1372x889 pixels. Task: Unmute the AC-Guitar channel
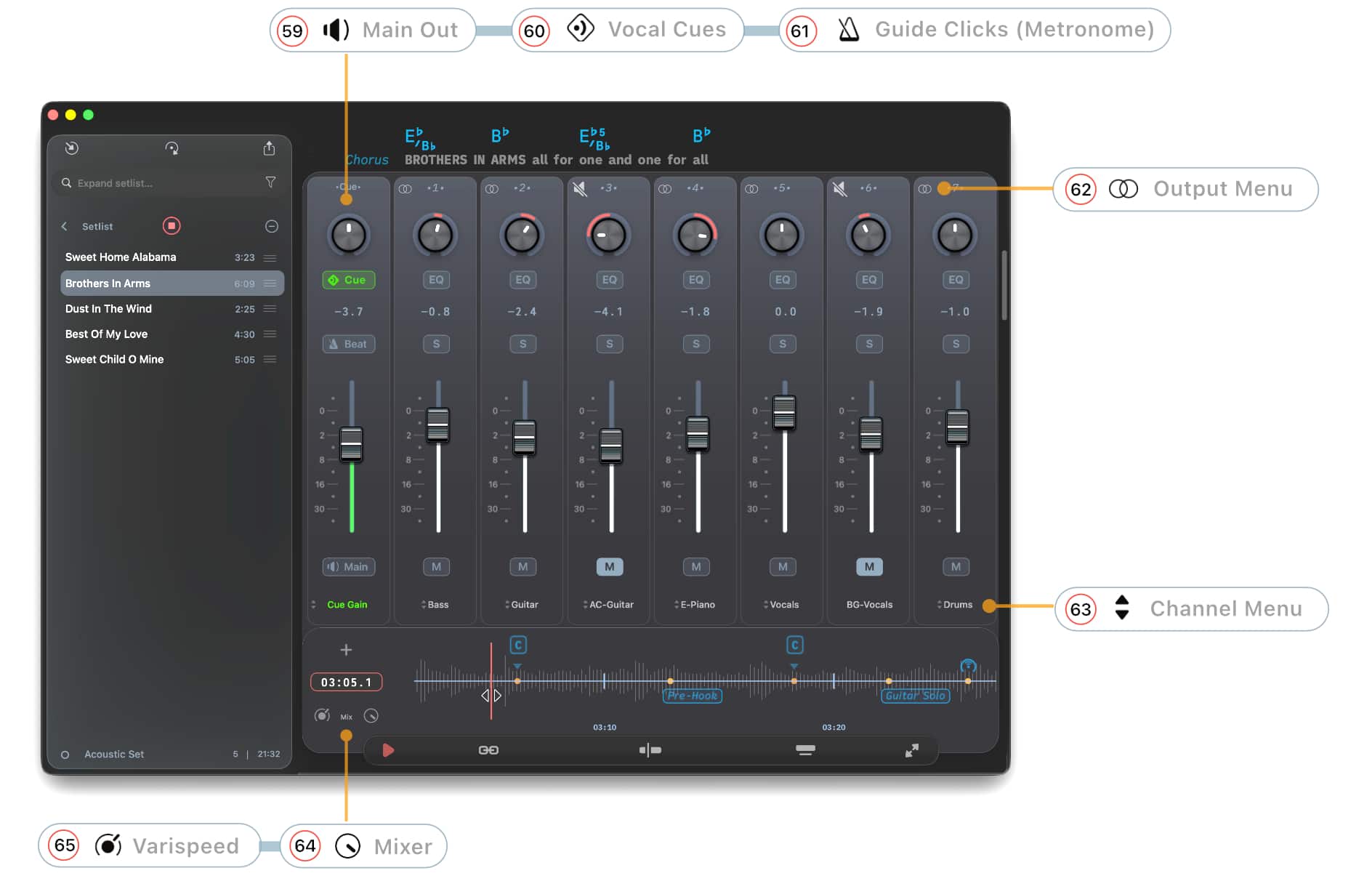click(610, 567)
